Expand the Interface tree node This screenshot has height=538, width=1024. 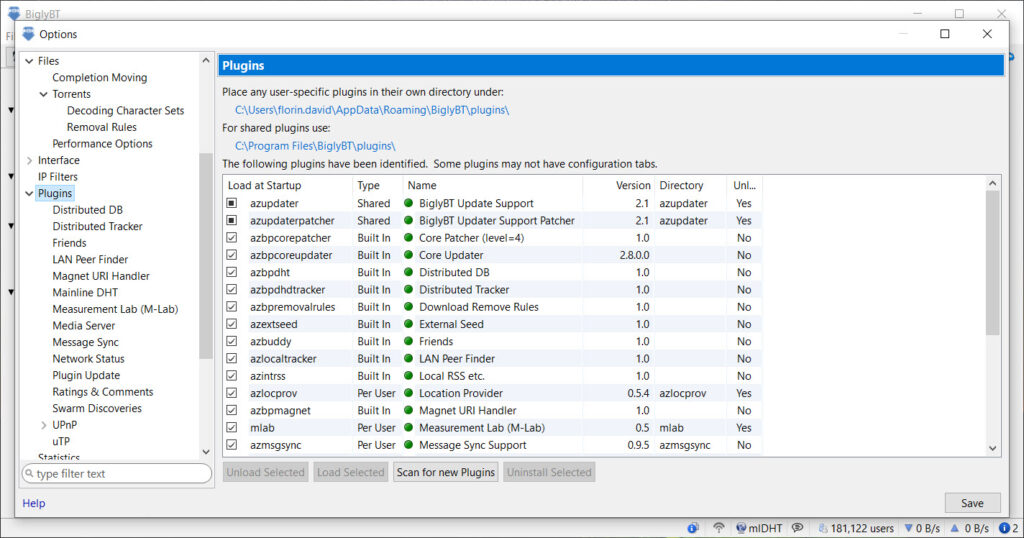click(x=28, y=160)
